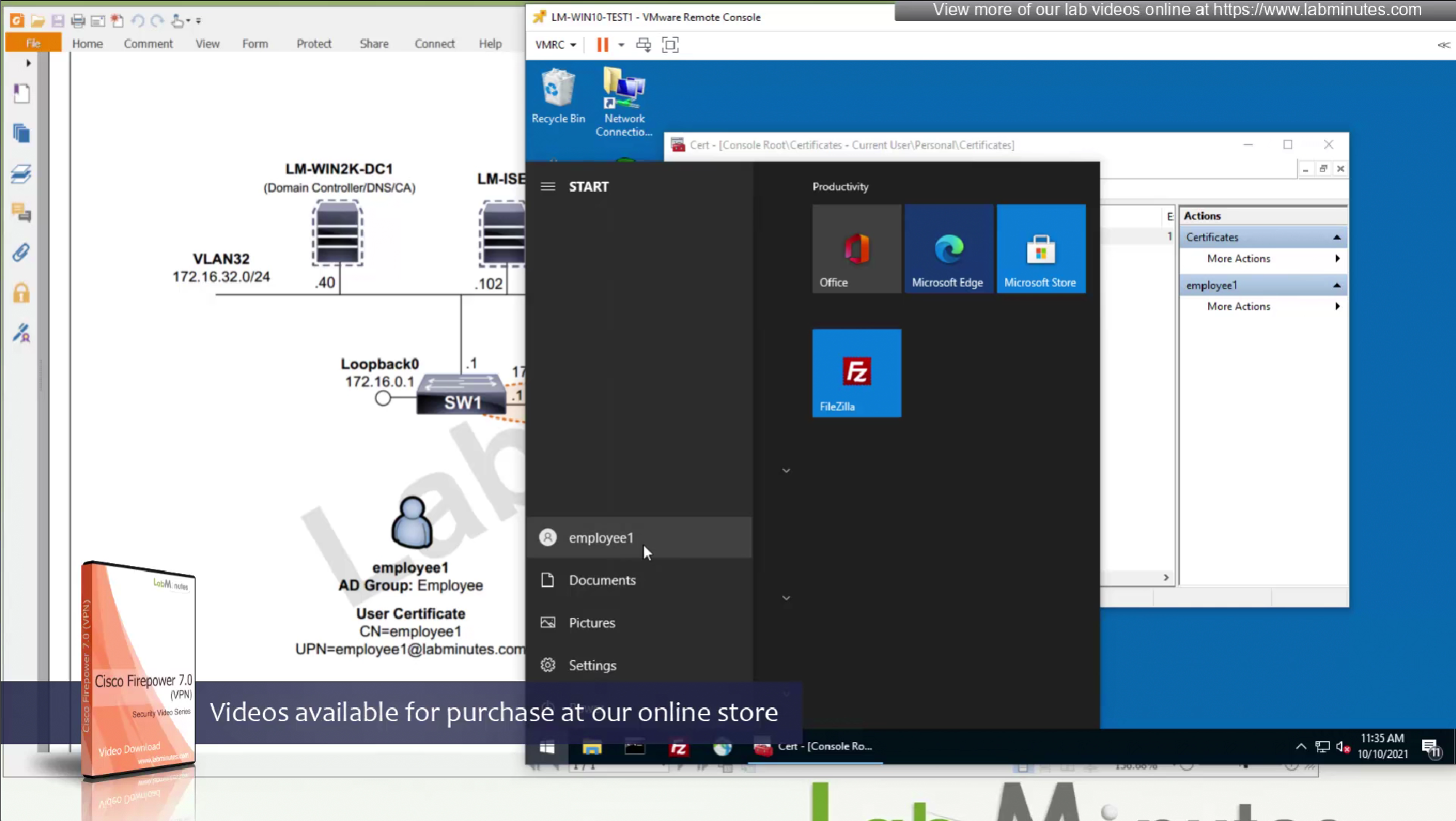Collapse the employee1 actions section

point(1336,286)
